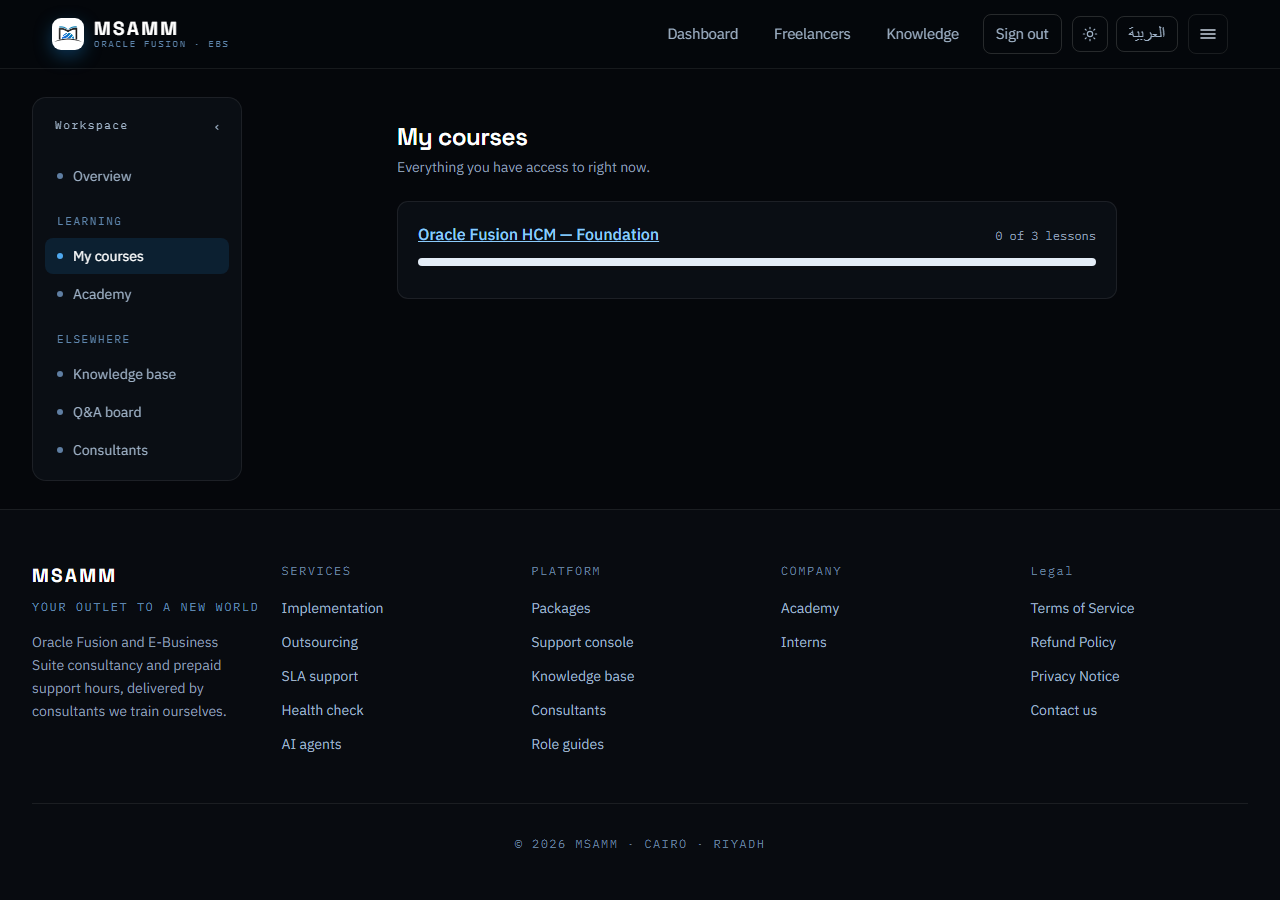Collapse the Workspace sidebar chevron
Viewport: 1280px width, 900px height.
point(217,126)
